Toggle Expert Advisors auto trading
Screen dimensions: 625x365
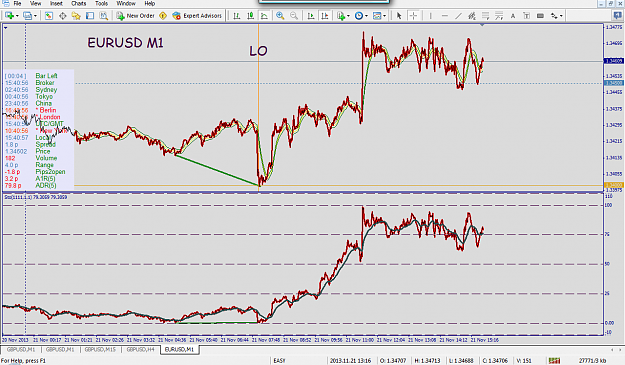coord(197,16)
